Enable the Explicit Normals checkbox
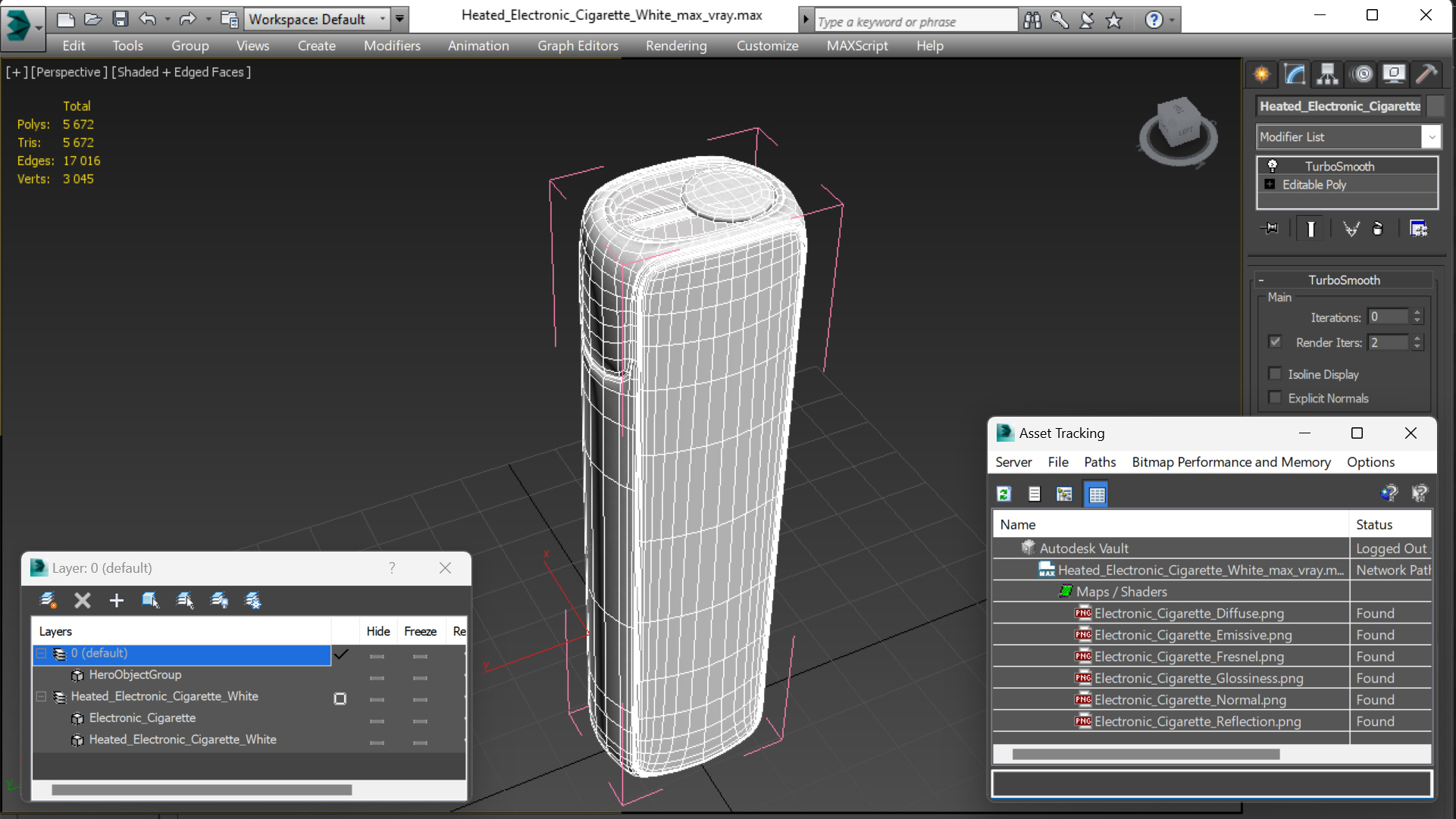The height and width of the screenshot is (819, 1456). [x=1276, y=398]
